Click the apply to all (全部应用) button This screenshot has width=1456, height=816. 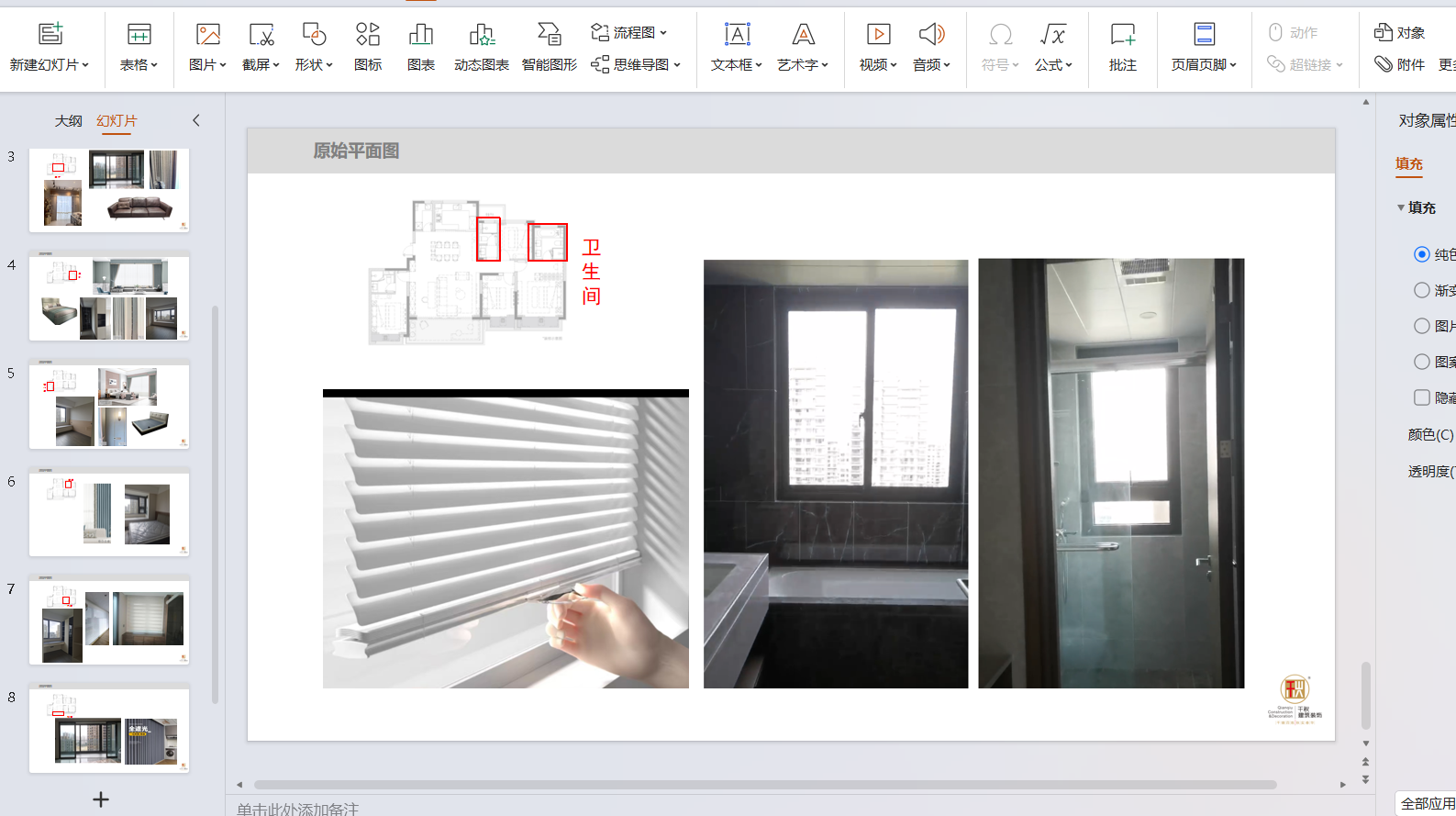pyautogui.click(x=1427, y=803)
